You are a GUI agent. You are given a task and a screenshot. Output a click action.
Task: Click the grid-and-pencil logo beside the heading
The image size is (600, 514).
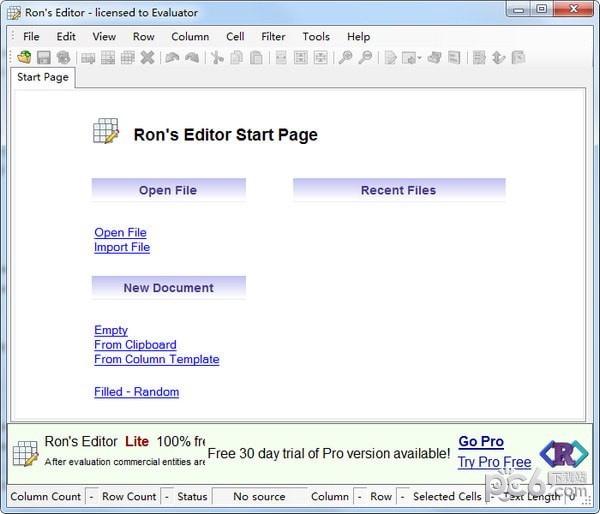click(x=106, y=131)
